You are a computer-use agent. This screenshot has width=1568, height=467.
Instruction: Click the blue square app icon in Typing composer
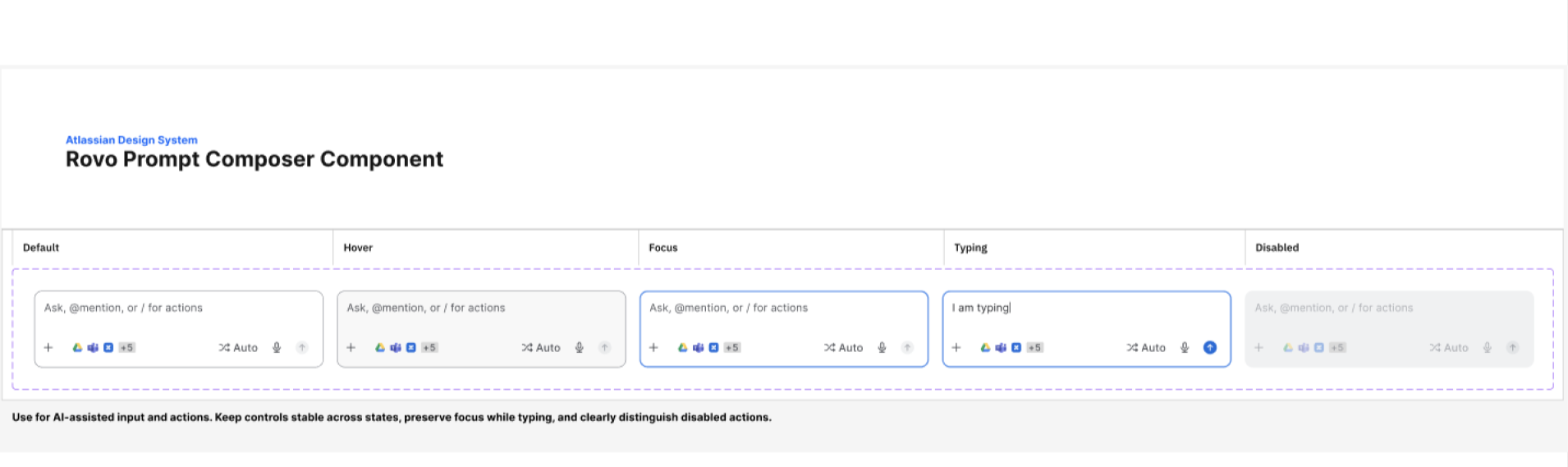click(1016, 348)
